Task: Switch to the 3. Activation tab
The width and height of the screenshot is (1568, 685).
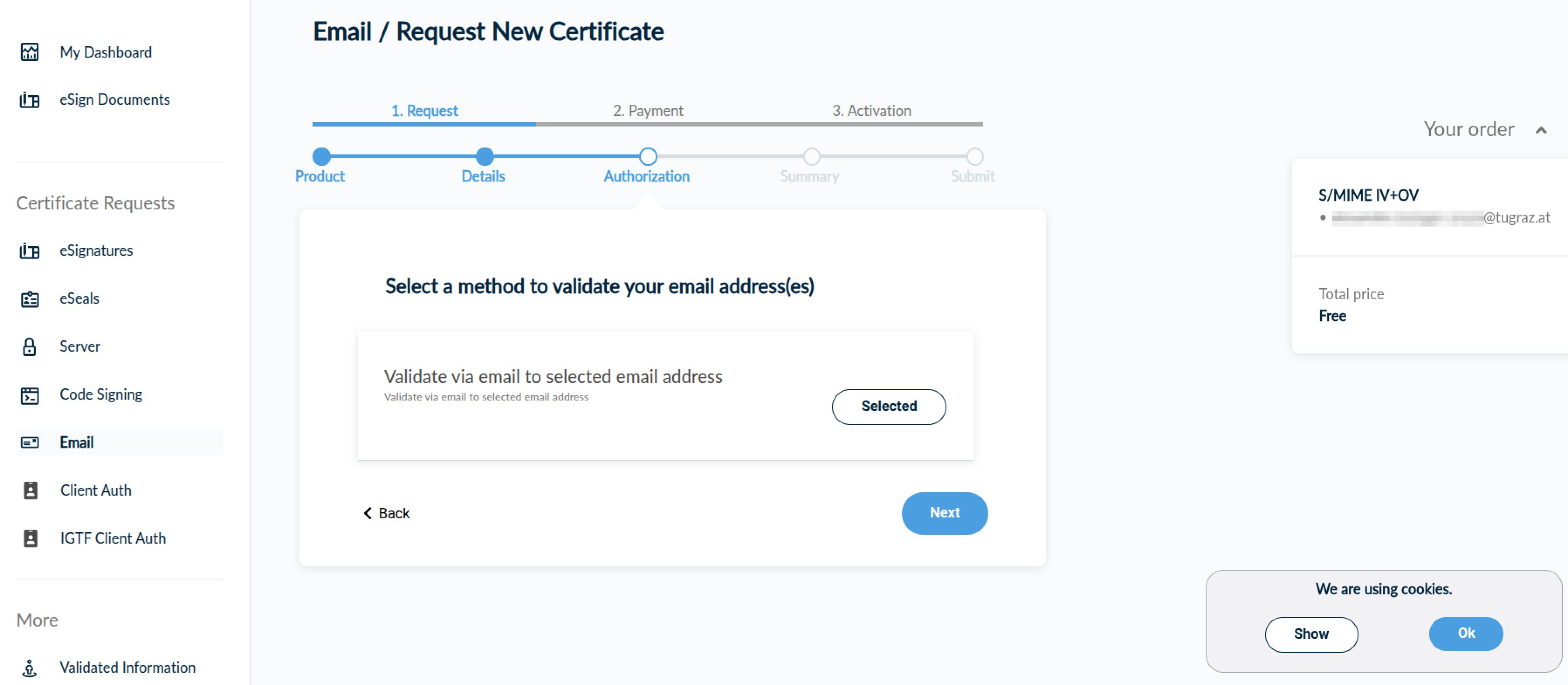Action: point(871,111)
